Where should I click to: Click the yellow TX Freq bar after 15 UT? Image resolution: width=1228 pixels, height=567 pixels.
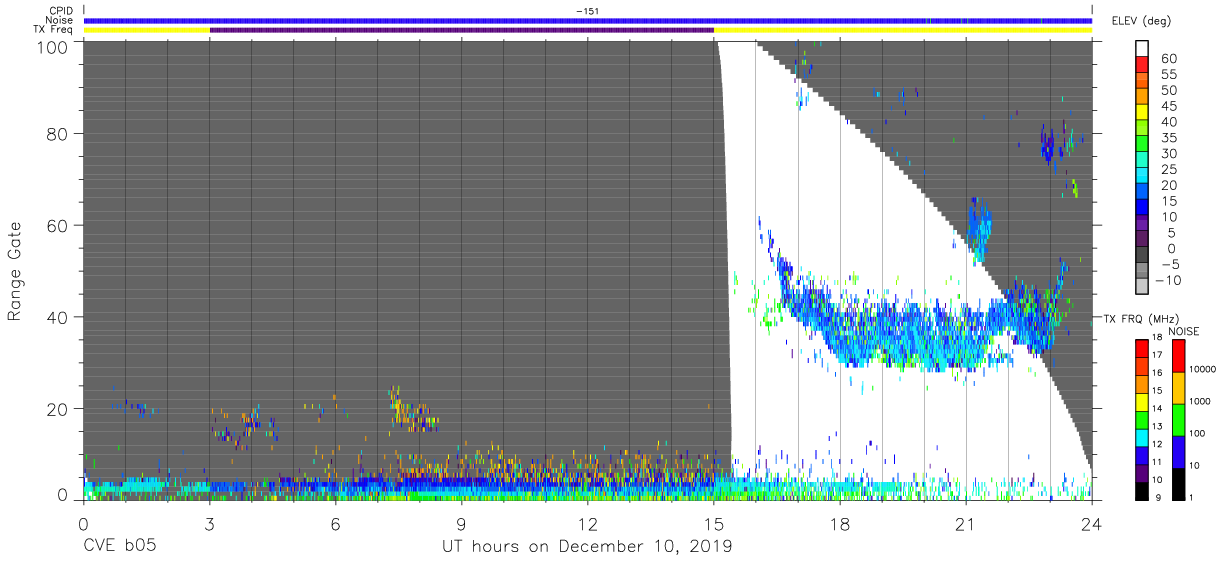(x=903, y=30)
